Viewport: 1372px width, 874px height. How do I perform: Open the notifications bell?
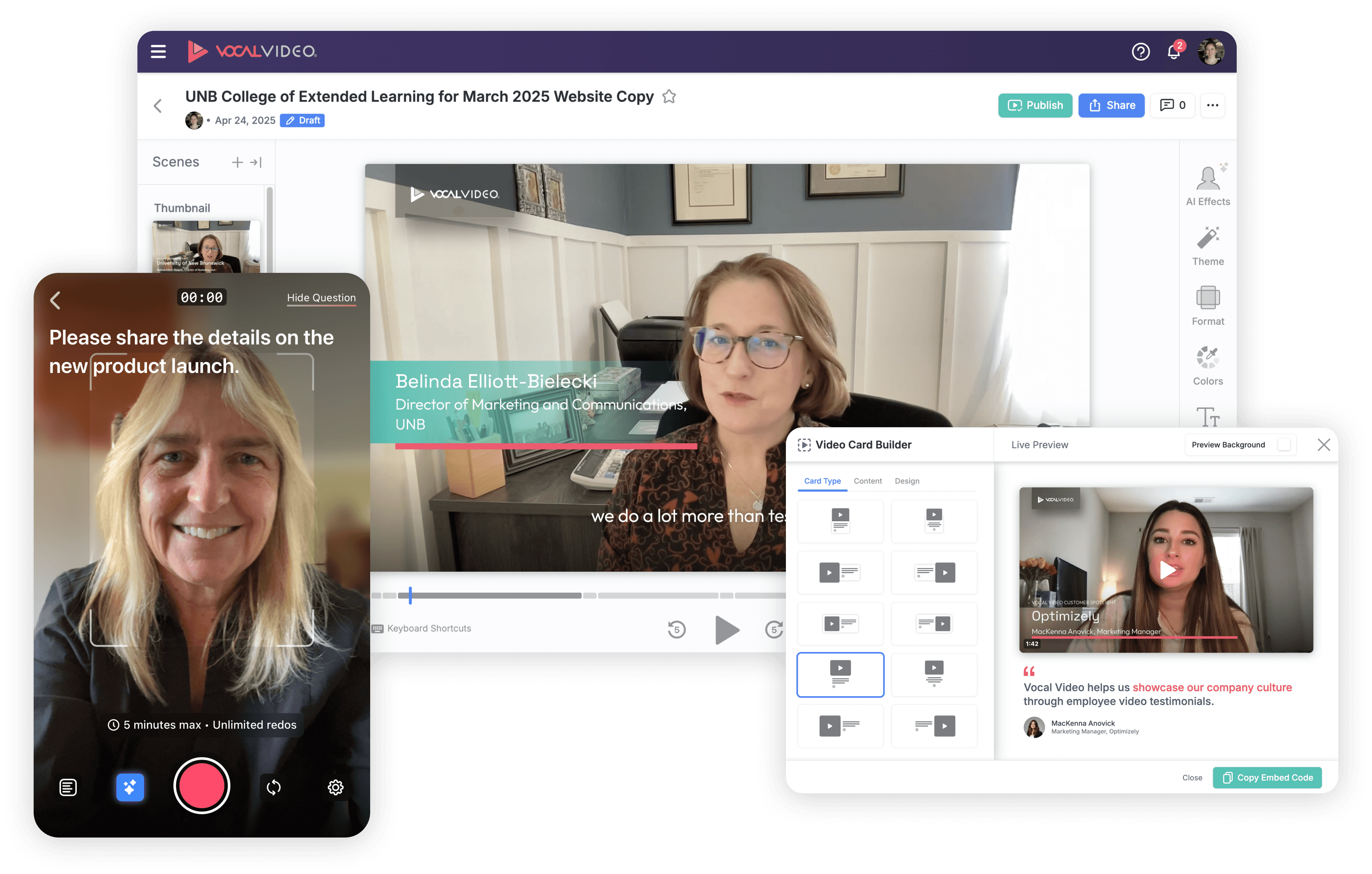tap(1174, 52)
